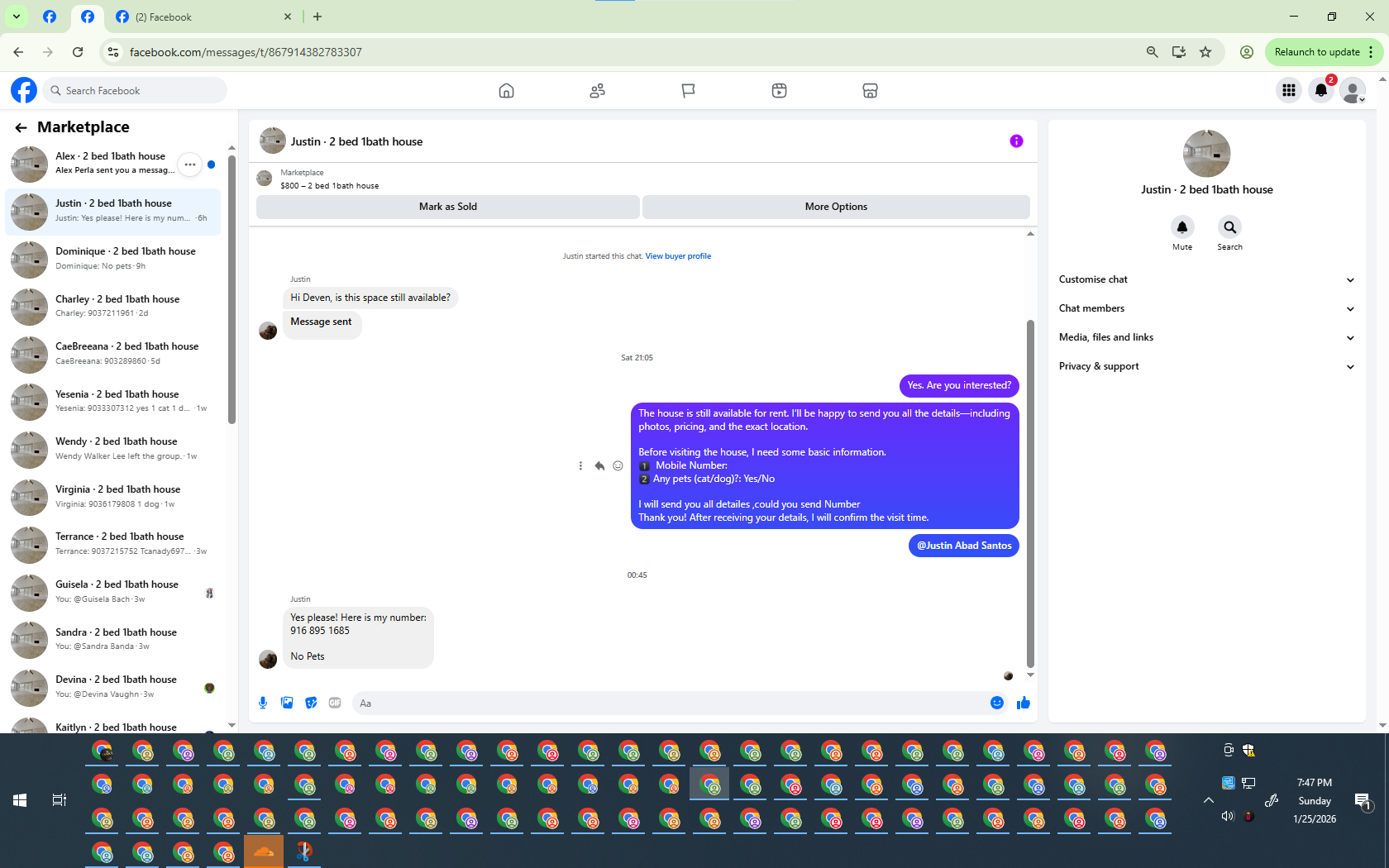Switch to the (2) Facebook tab
Screen dimensions: 1389x868
(x=204, y=17)
